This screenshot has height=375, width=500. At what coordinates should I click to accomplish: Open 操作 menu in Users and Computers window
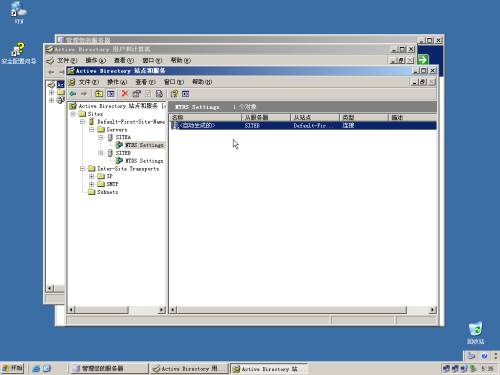pos(95,60)
